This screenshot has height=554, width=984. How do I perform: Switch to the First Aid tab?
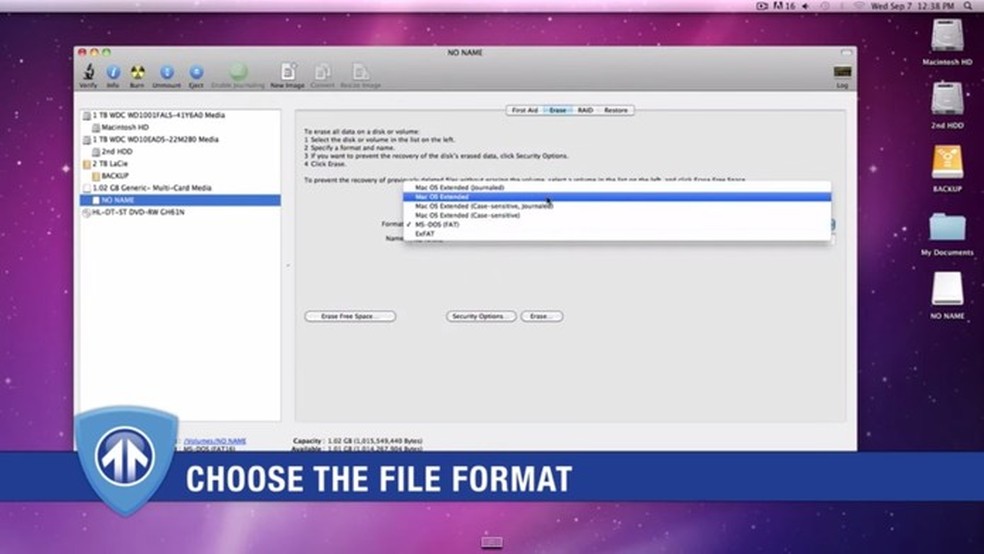(x=525, y=110)
